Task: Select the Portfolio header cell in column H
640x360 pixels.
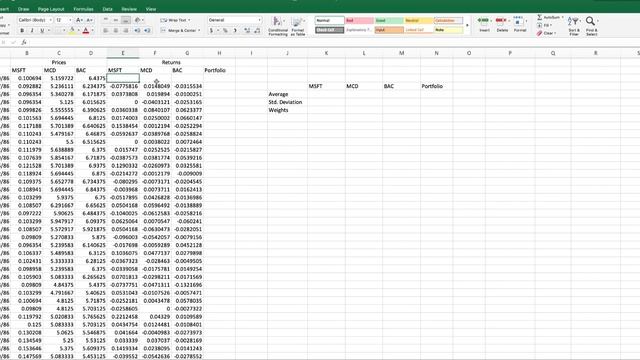Action: coord(219,70)
